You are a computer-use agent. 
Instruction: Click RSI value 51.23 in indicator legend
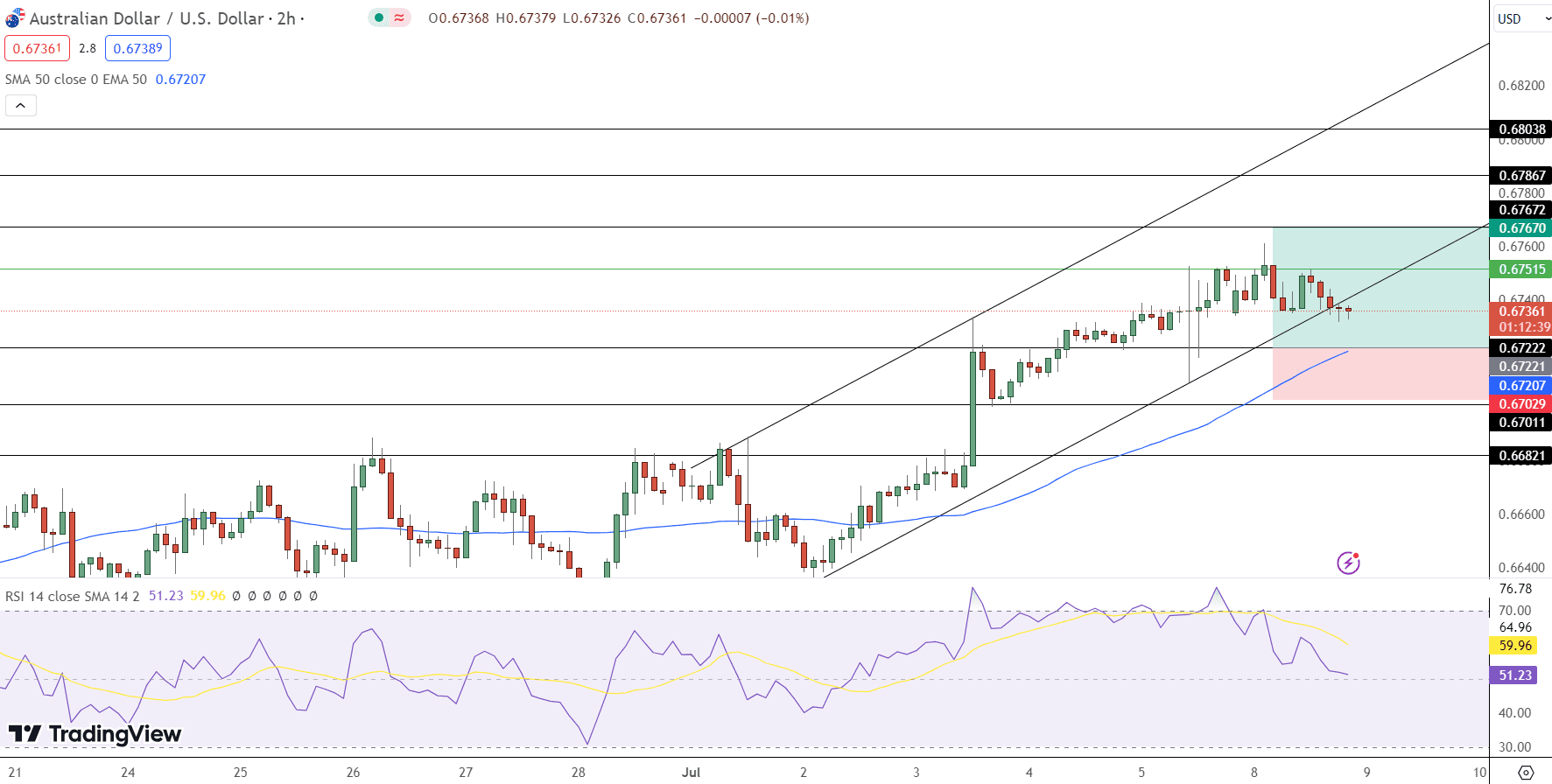tap(165, 596)
